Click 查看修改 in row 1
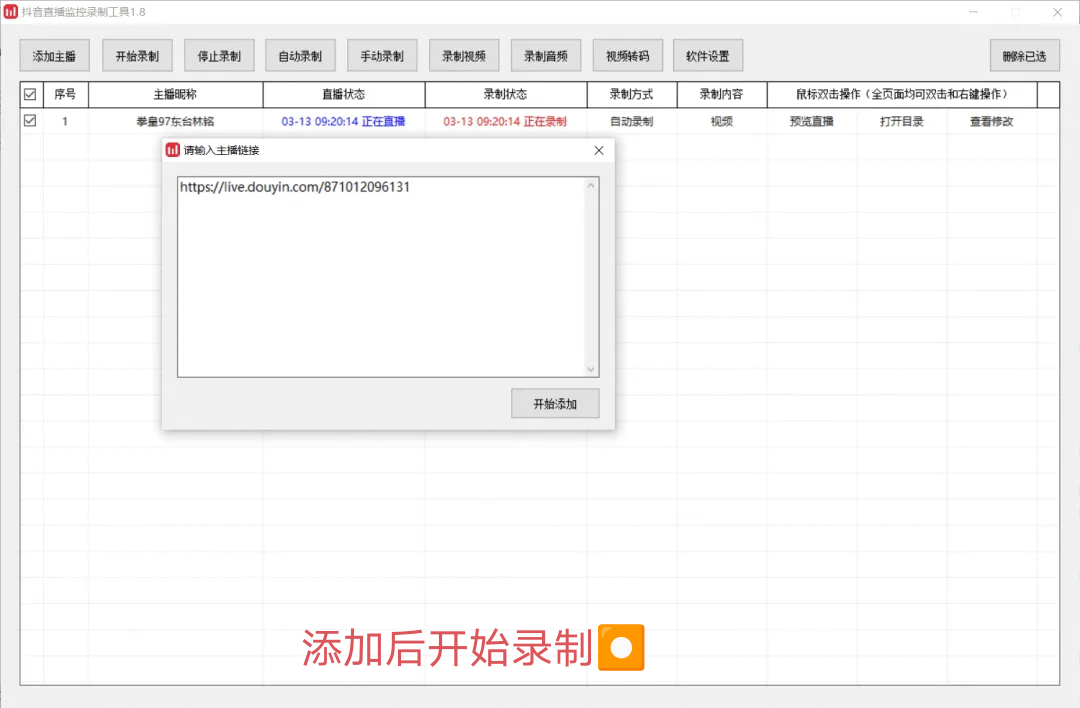This screenshot has height=708, width=1080. click(x=992, y=121)
